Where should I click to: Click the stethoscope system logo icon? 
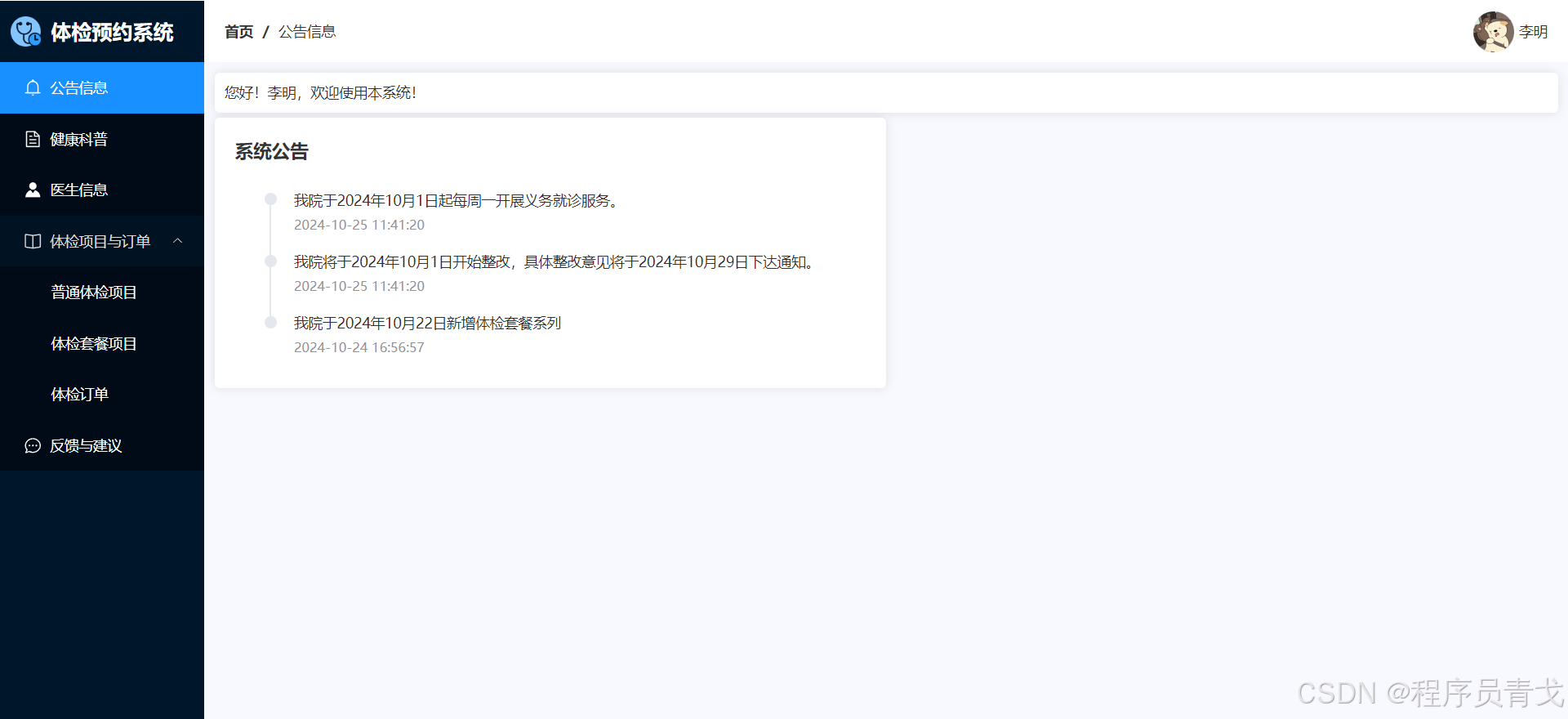click(26, 32)
